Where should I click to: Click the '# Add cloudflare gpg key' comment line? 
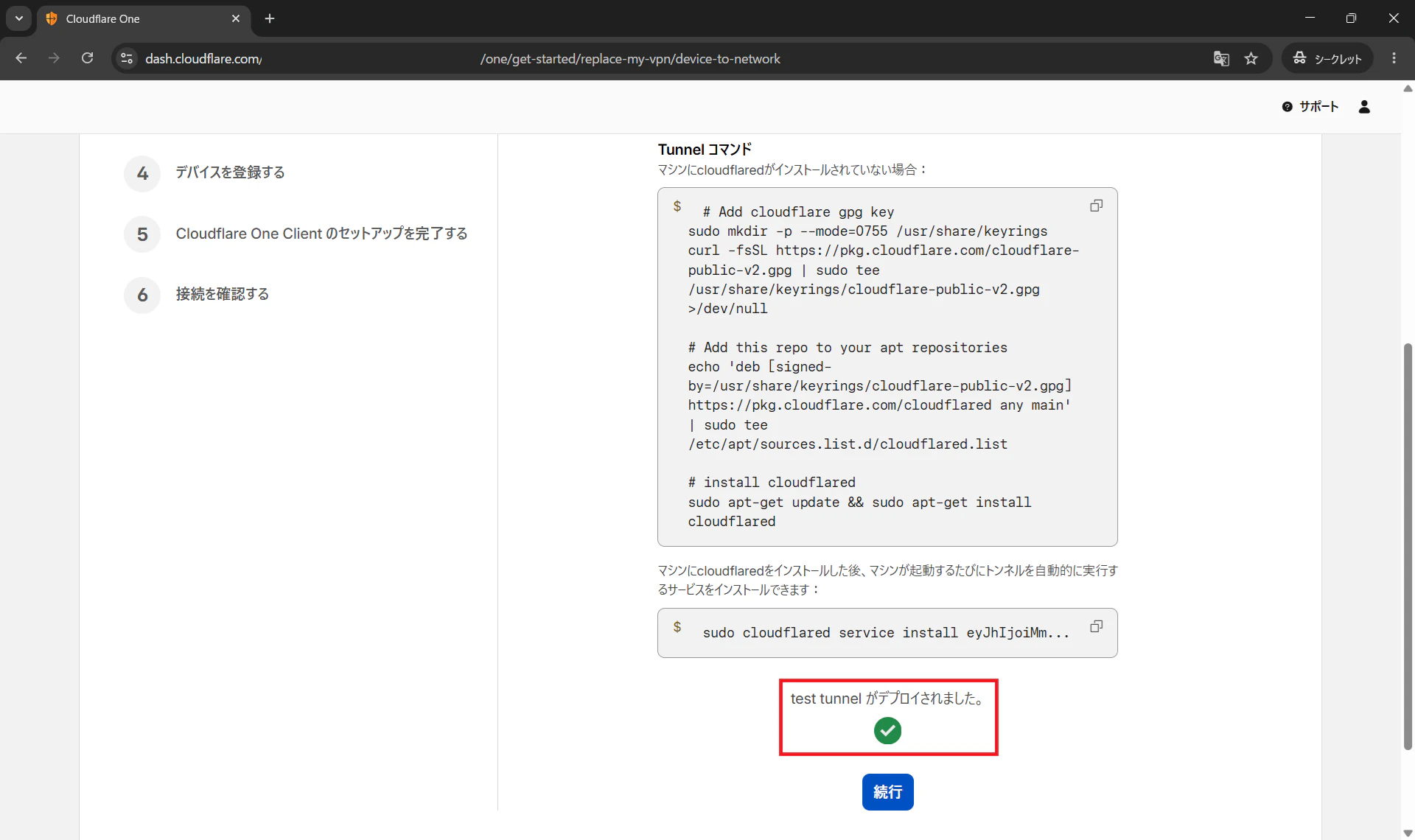pyautogui.click(x=798, y=212)
